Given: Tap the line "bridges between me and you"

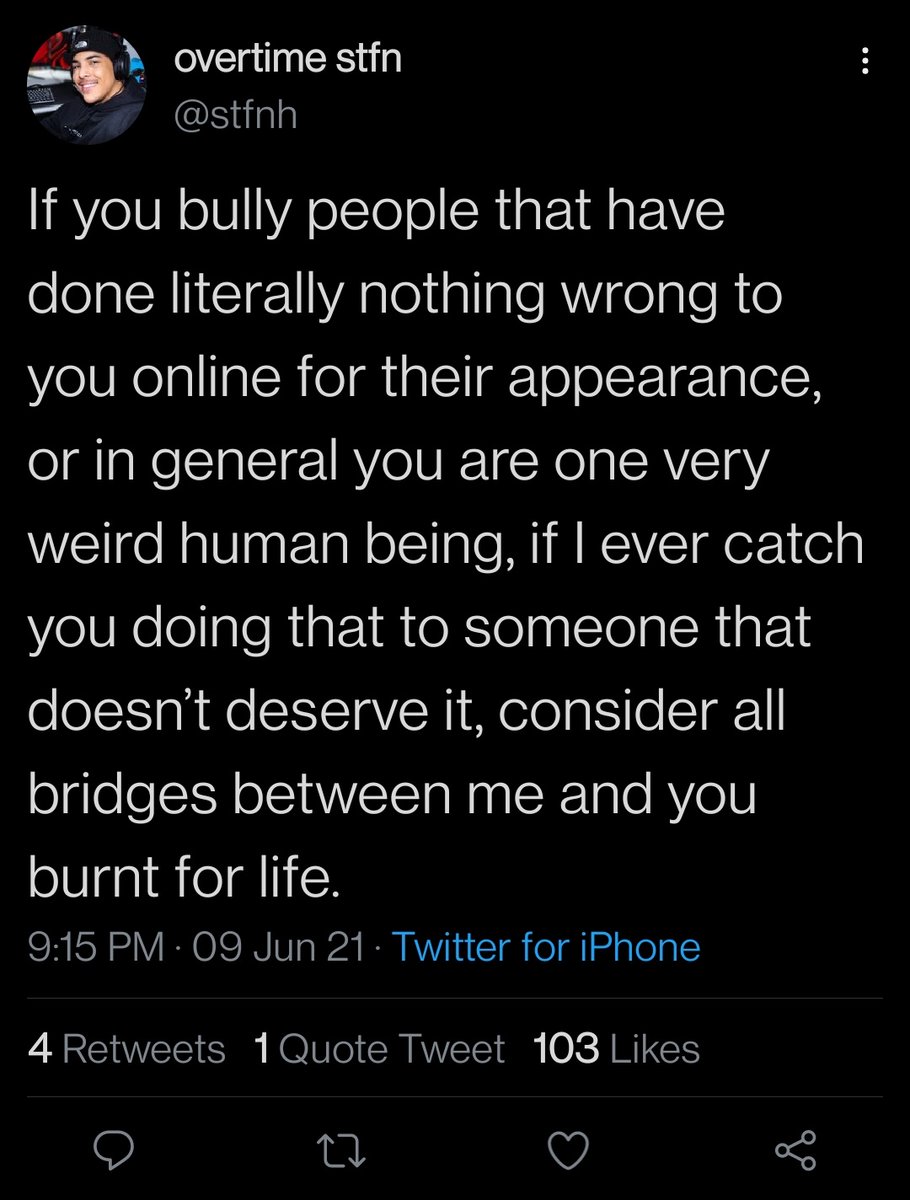Looking at the screenshot, I should coord(392,794).
